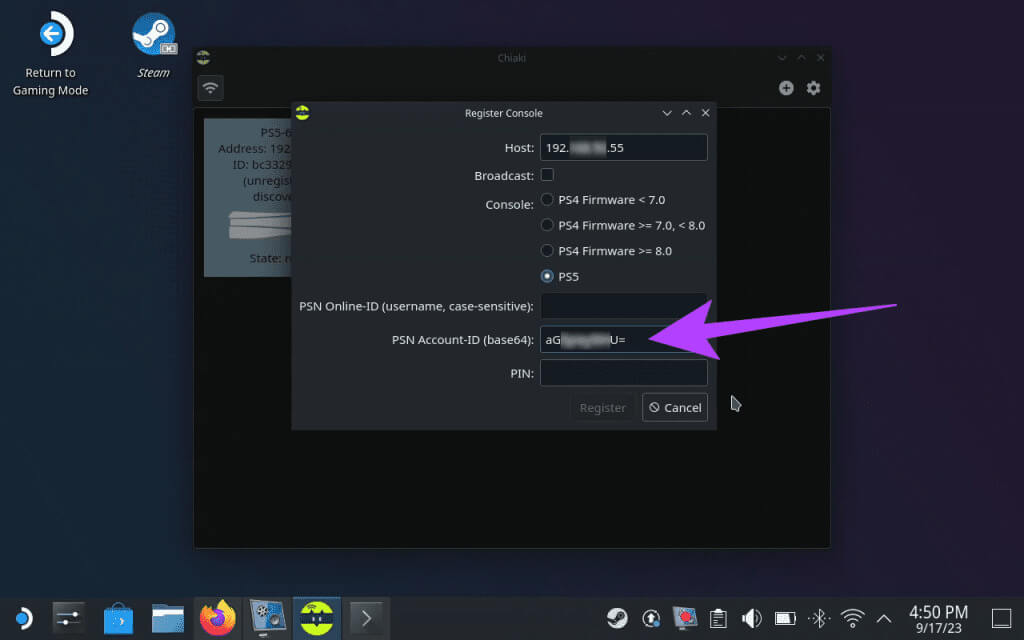Maximize the Register Console dialog with its up chevron

[x=686, y=113]
